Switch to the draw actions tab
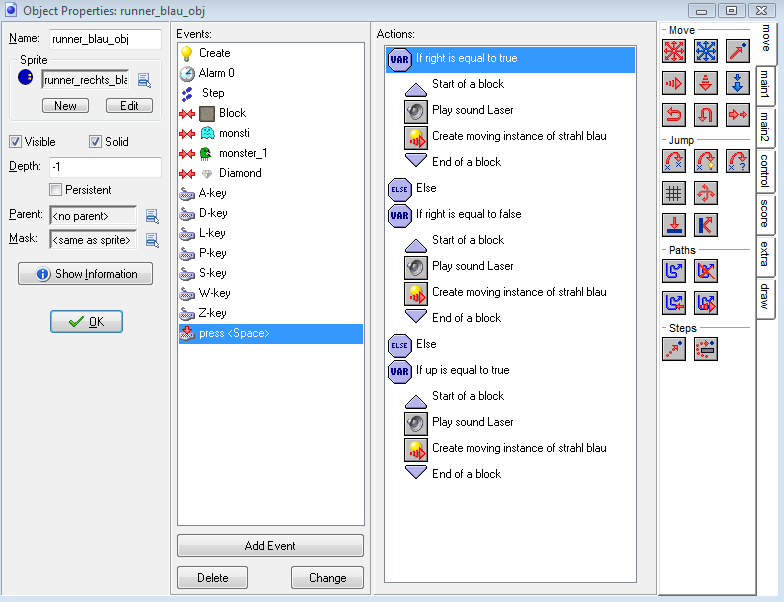Screen dimensions: 784x602 pyautogui.click(x=766, y=296)
